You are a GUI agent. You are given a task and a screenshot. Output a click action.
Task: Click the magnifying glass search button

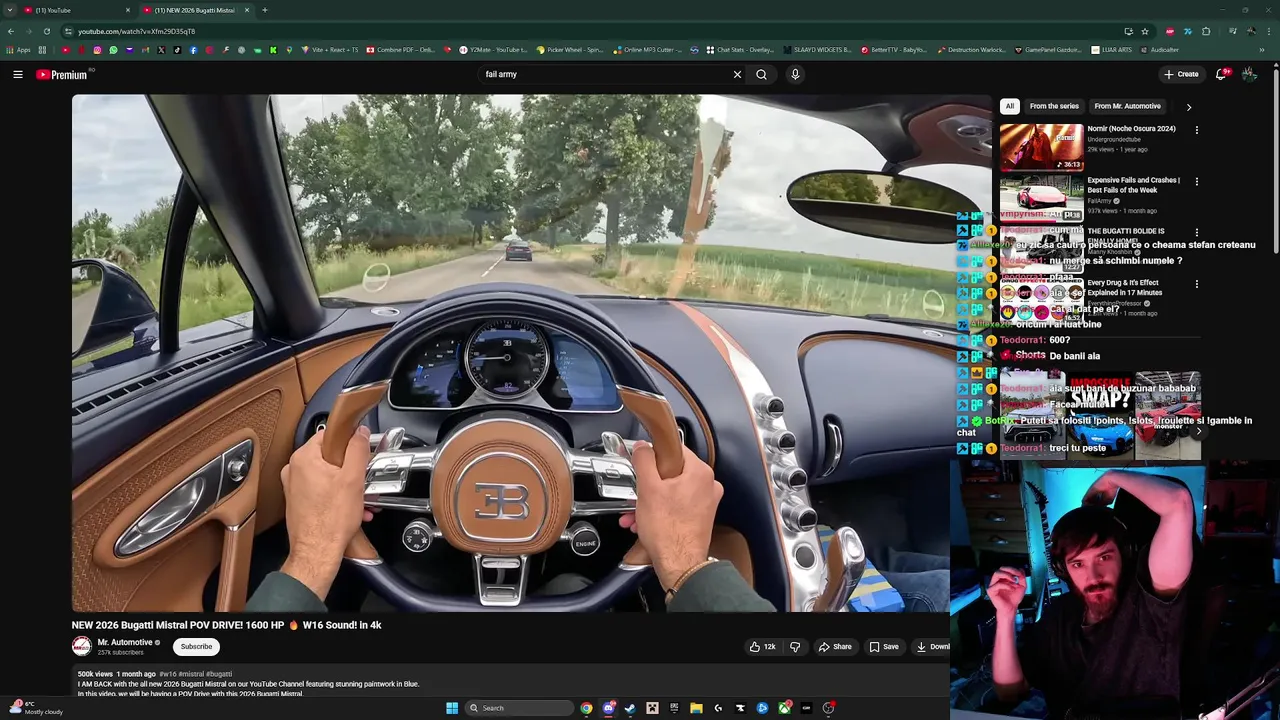pyautogui.click(x=761, y=74)
